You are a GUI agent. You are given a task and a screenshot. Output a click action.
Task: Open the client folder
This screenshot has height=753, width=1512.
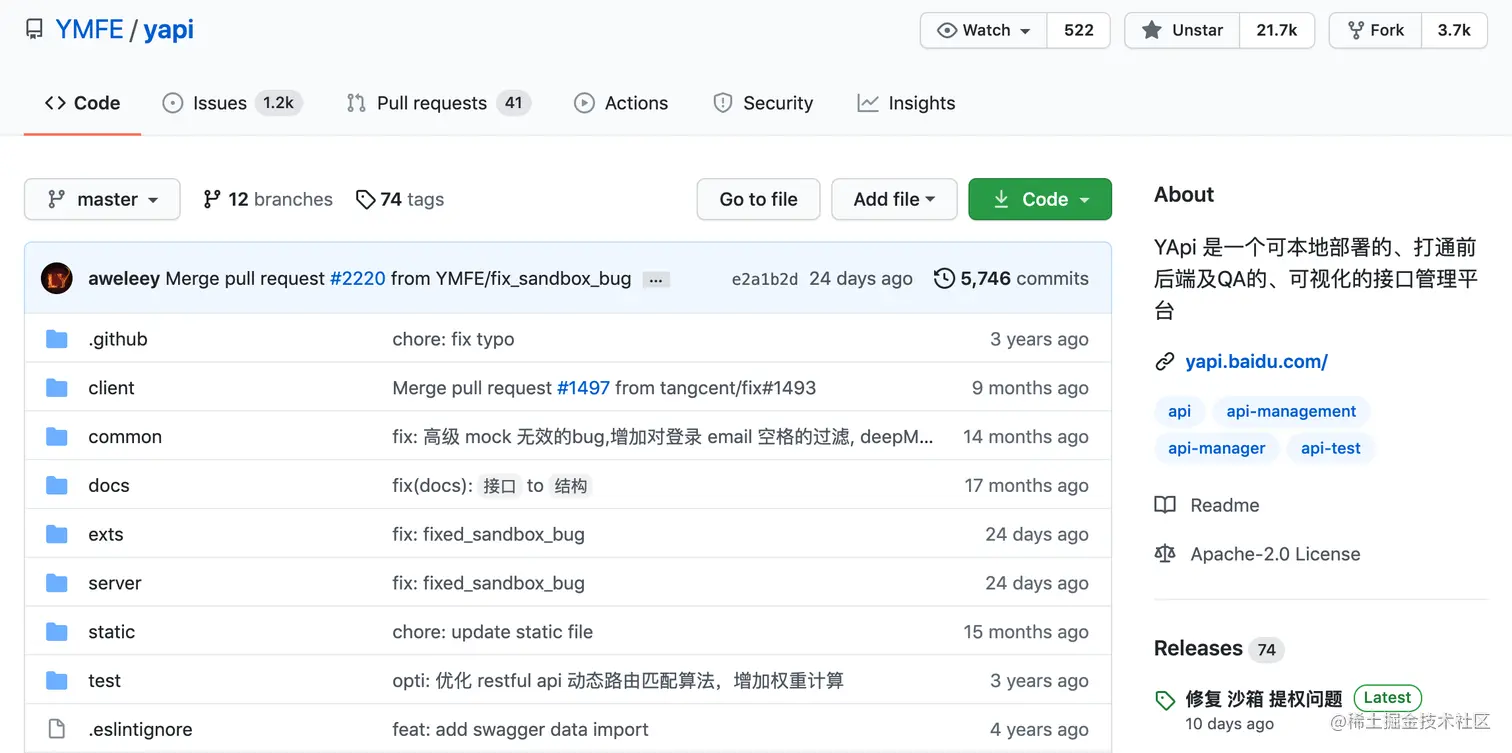coord(111,388)
